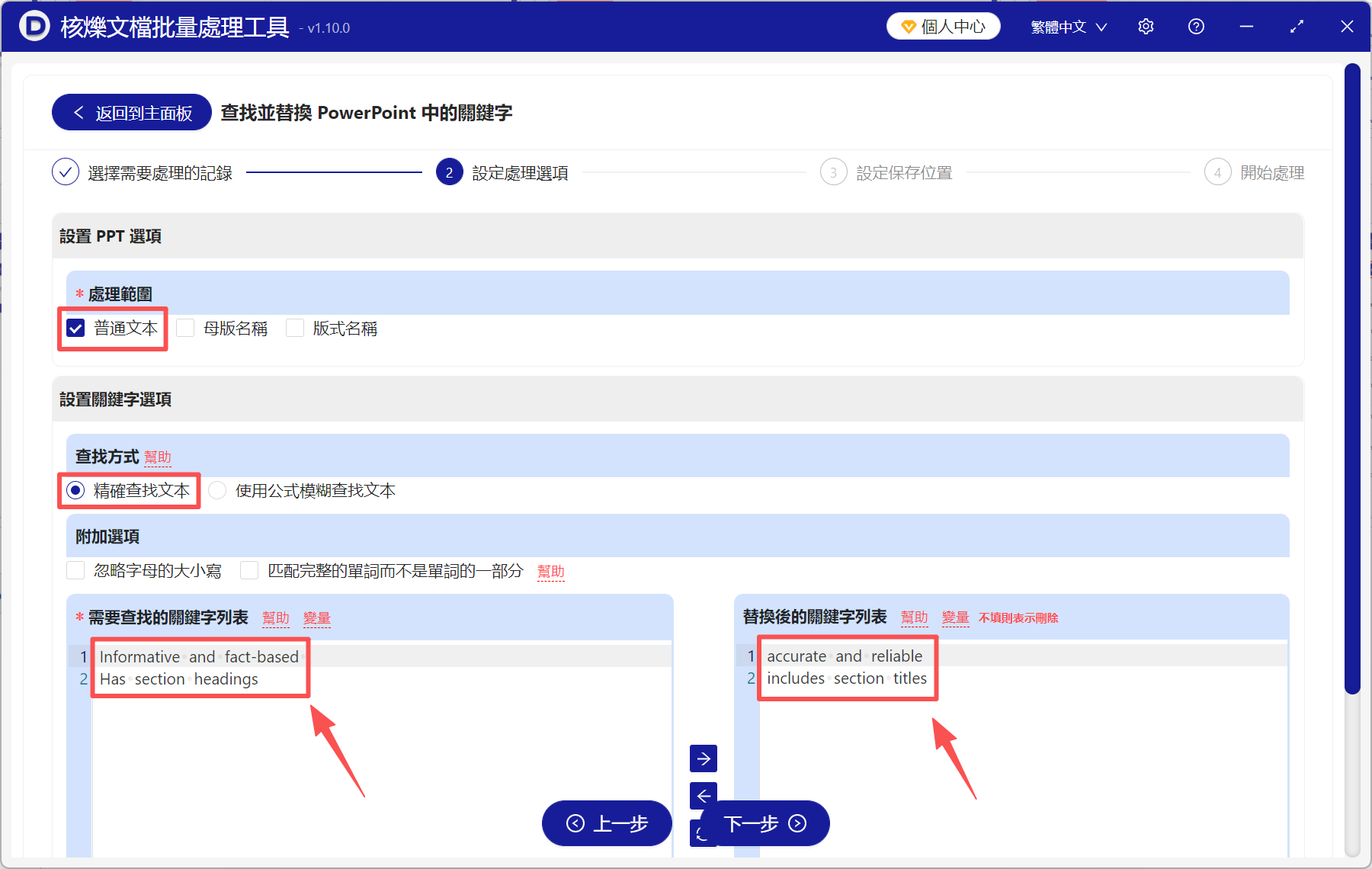Open the settings gear in the title bar
This screenshot has height=869, width=1372.
pos(1146,26)
